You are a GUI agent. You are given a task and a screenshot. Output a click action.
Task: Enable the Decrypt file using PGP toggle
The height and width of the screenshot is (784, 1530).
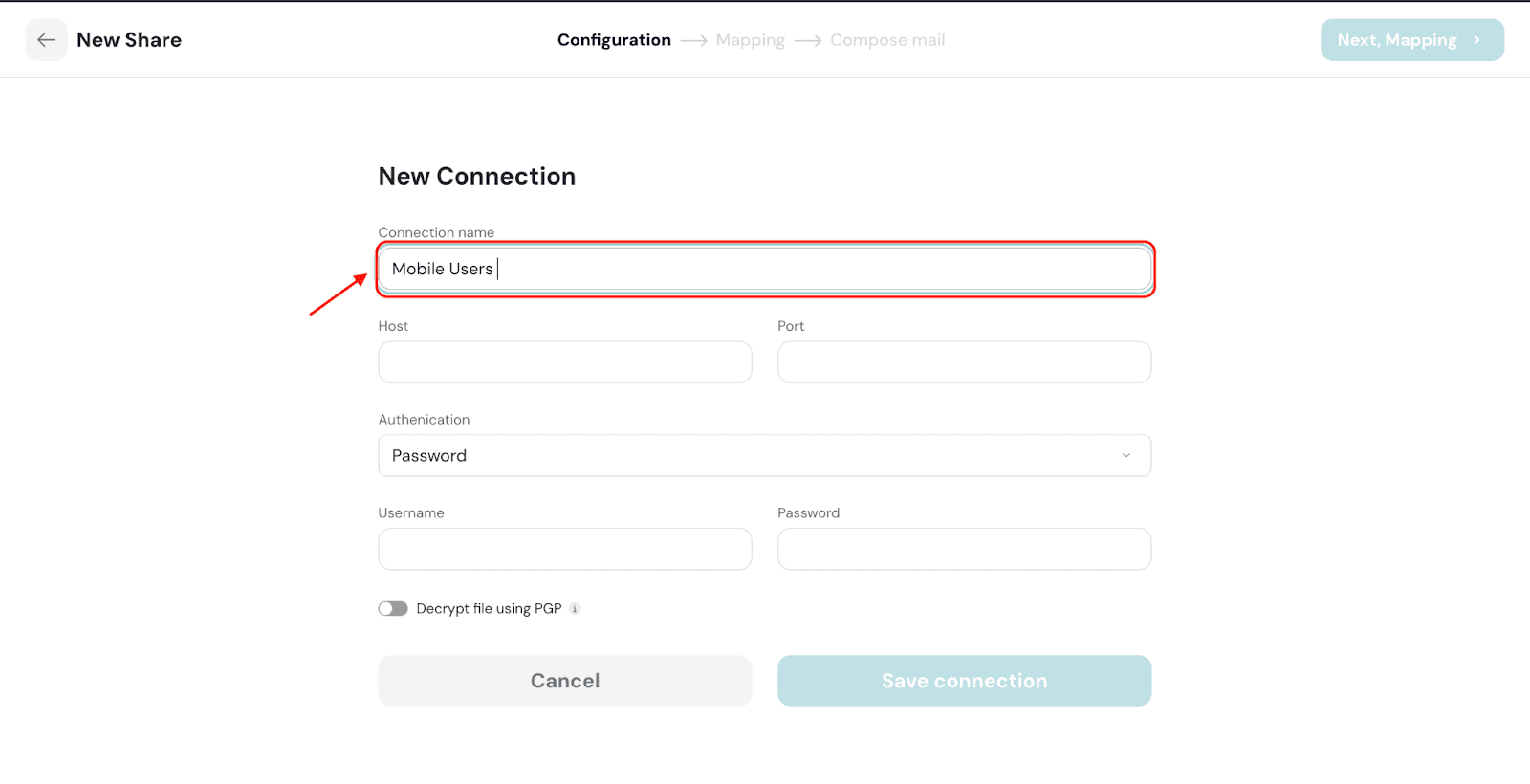pos(393,609)
